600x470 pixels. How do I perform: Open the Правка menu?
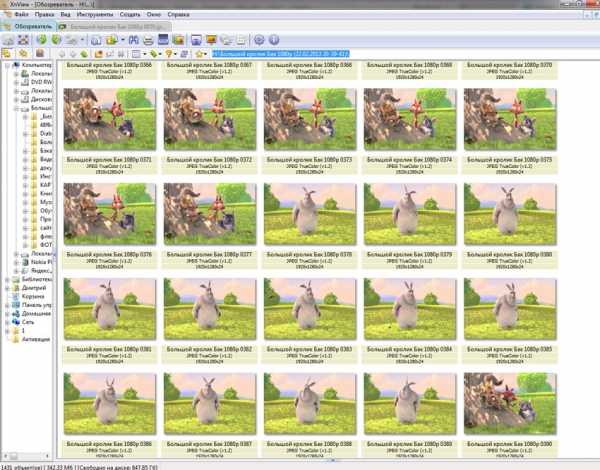click(44, 15)
